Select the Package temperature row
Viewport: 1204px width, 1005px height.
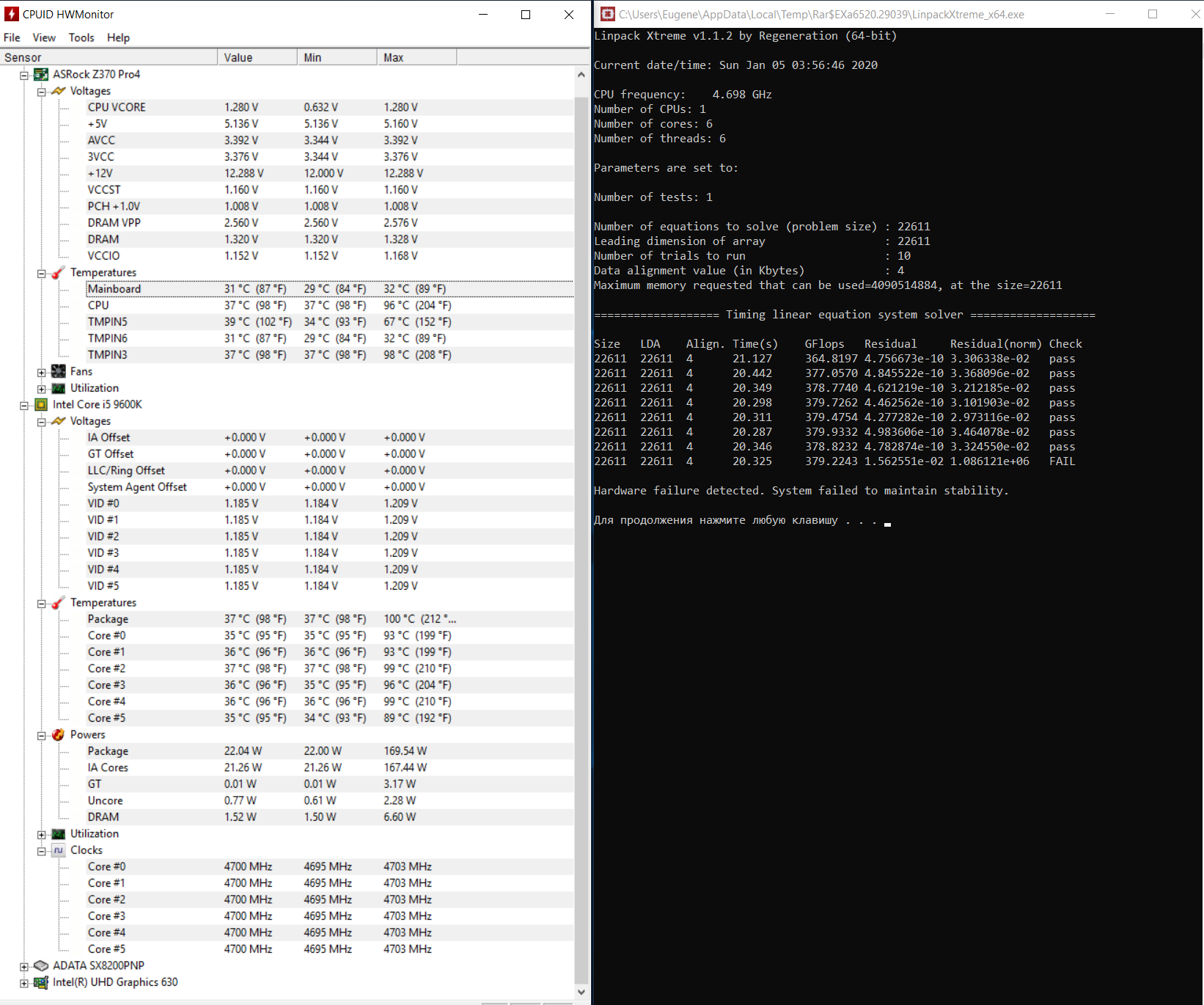coord(330,619)
